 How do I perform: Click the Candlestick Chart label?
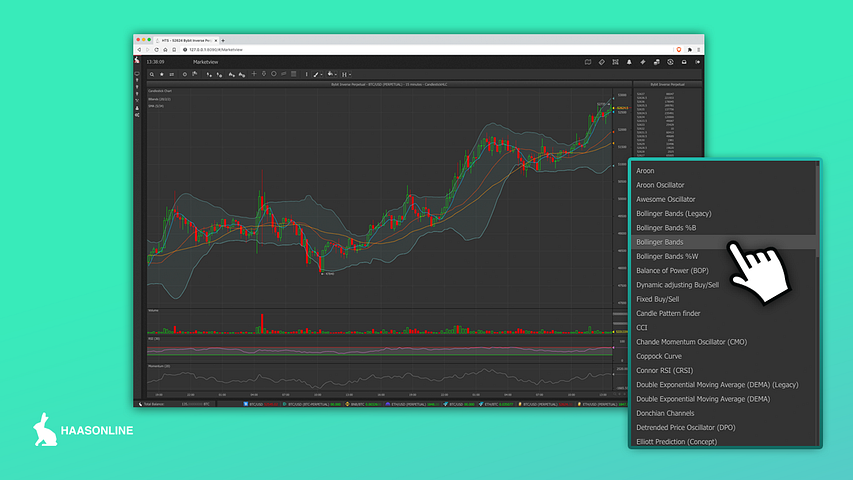tap(160, 91)
